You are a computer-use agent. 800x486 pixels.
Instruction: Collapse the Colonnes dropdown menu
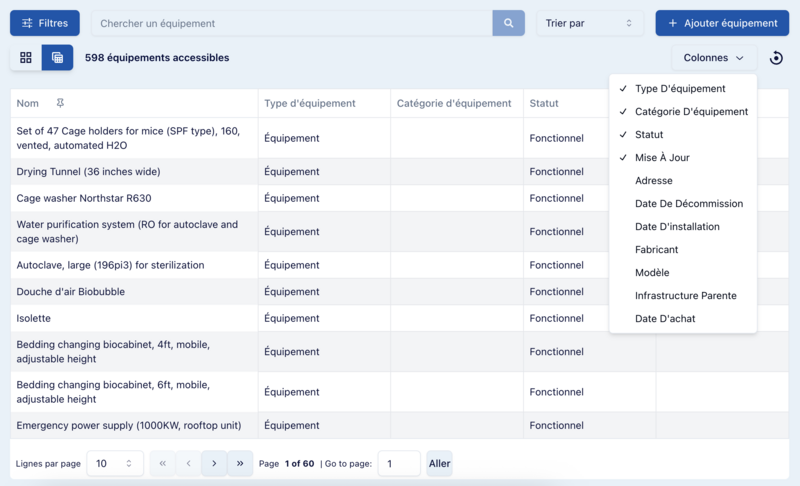click(x=713, y=58)
